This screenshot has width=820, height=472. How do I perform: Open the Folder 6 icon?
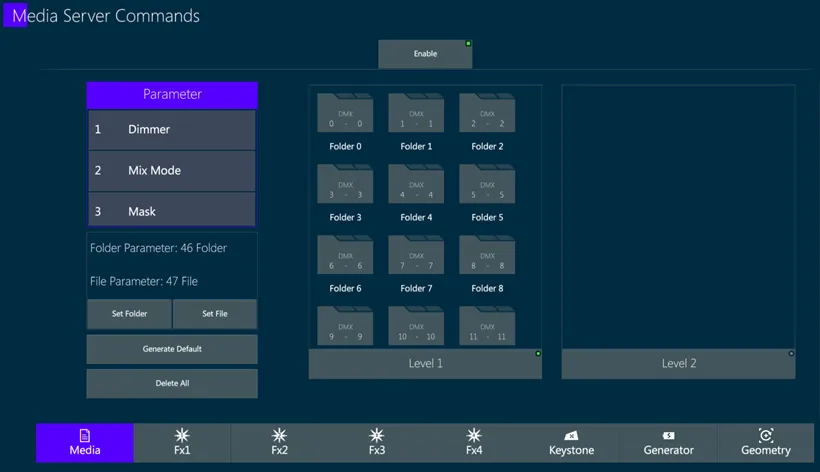[345, 255]
